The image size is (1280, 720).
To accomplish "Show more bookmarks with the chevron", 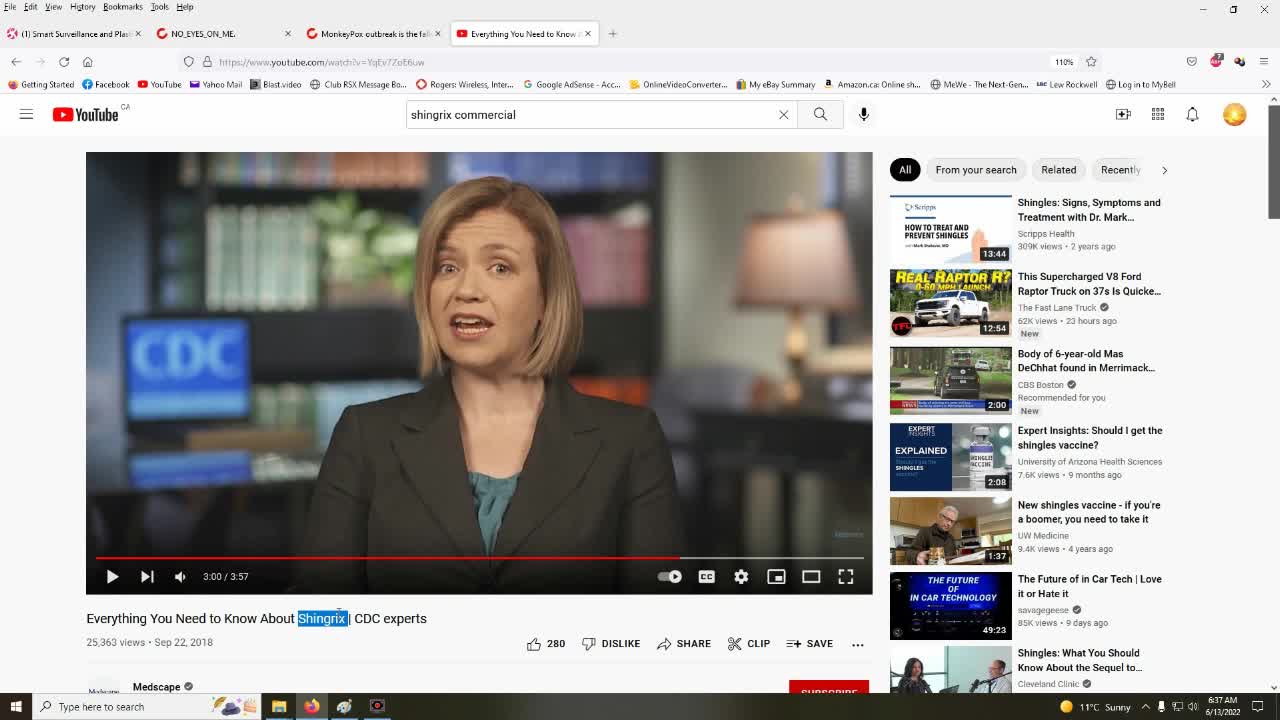I will pos(1266,85).
